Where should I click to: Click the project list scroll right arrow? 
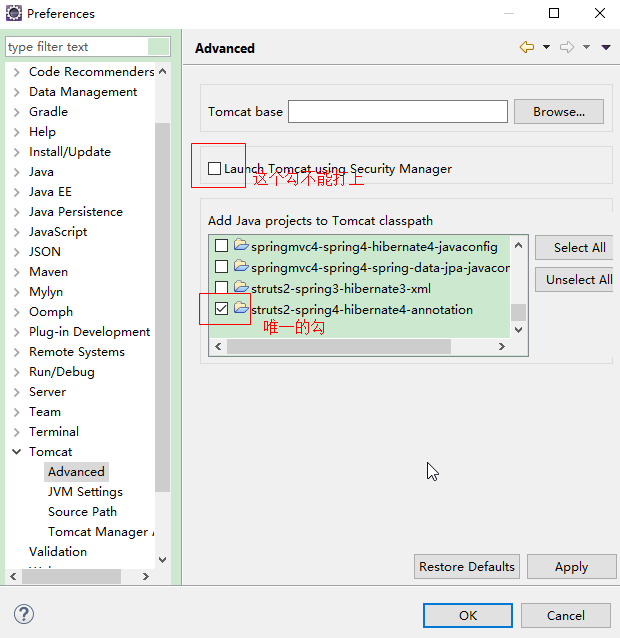[x=502, y=346]
